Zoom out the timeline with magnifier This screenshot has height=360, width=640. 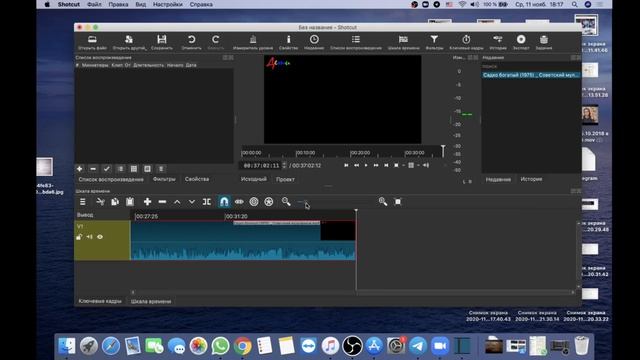point(286,202)
